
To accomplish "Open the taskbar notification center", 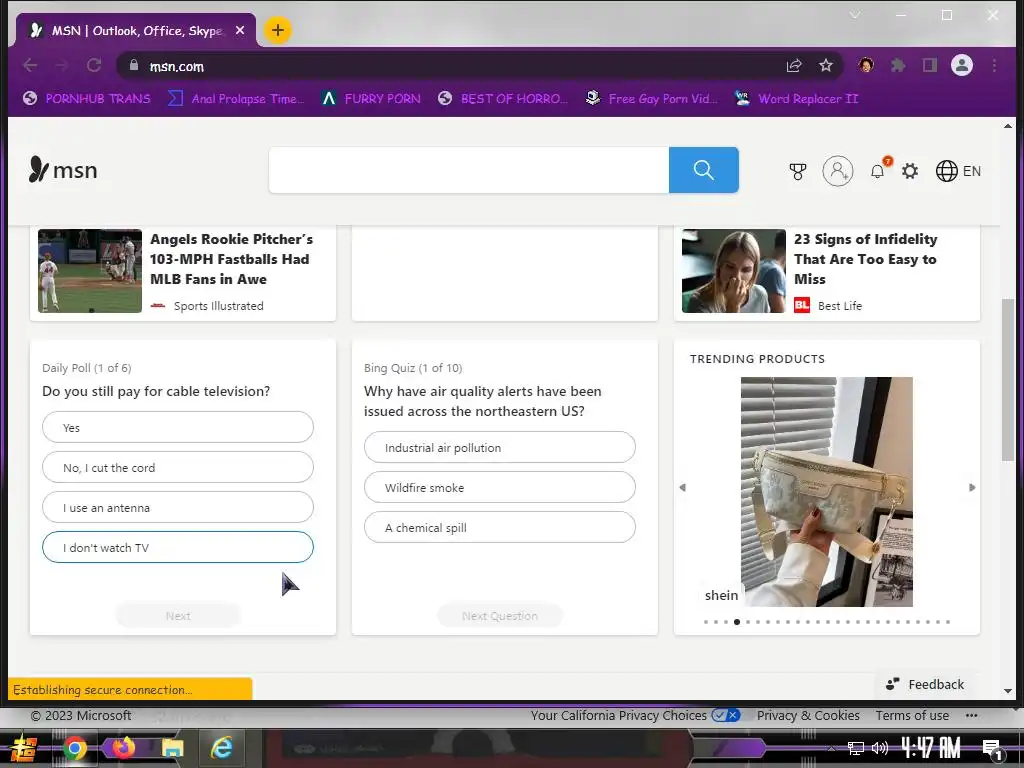I will (x=991, y=749).
